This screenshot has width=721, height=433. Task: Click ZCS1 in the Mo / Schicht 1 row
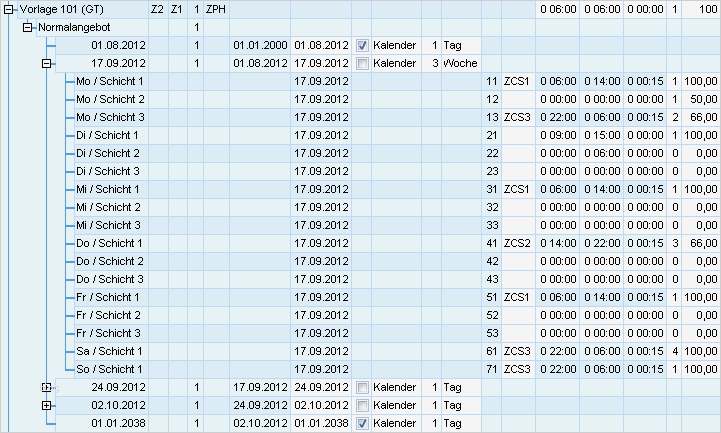point(517,81)
